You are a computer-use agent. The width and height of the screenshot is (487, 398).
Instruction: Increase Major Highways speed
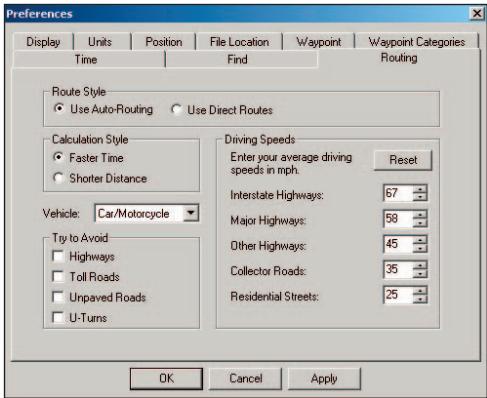pyautogui.click(x=420, y=214)
